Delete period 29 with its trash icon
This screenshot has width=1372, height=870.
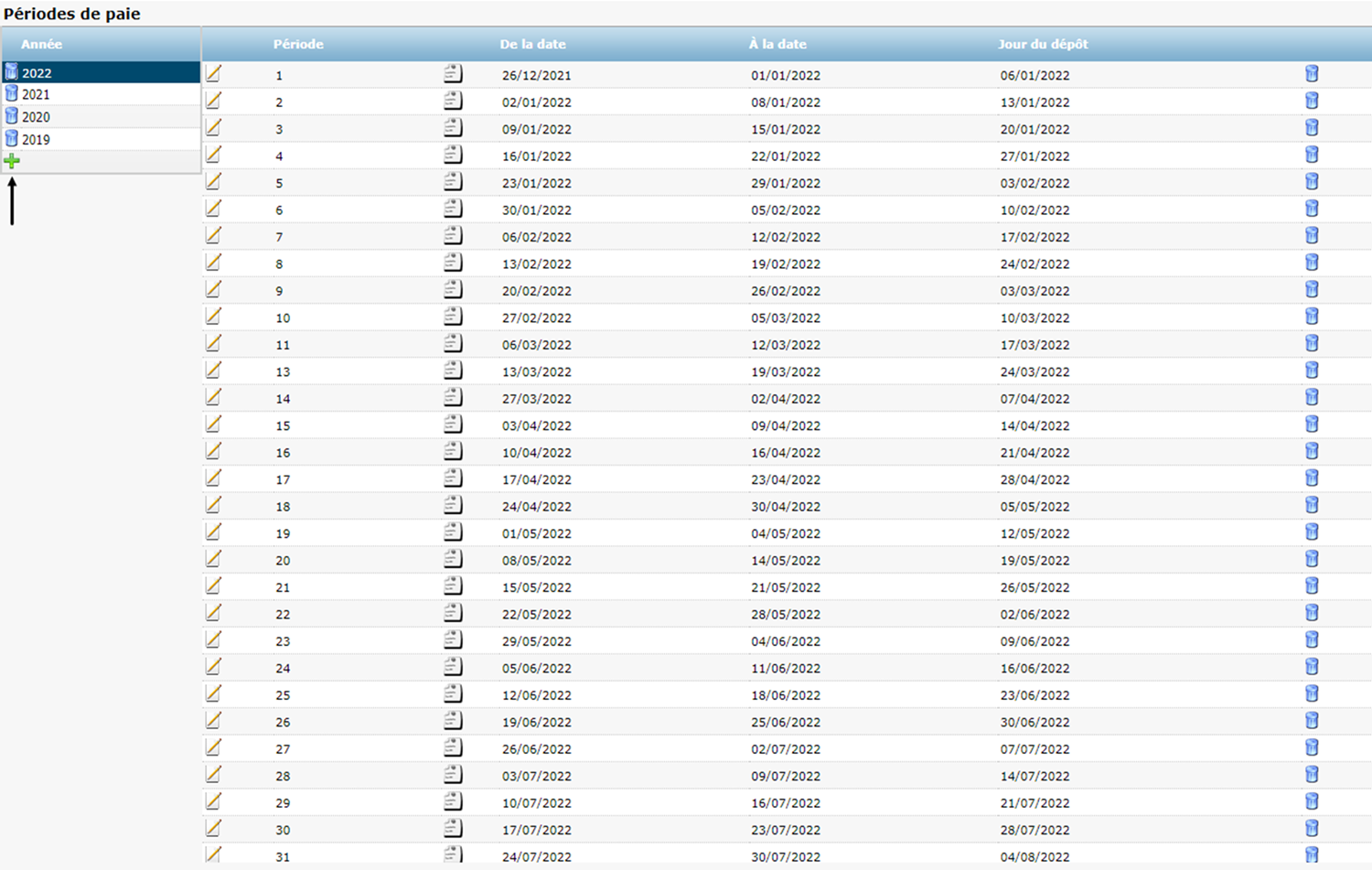tap(1312, 801)
